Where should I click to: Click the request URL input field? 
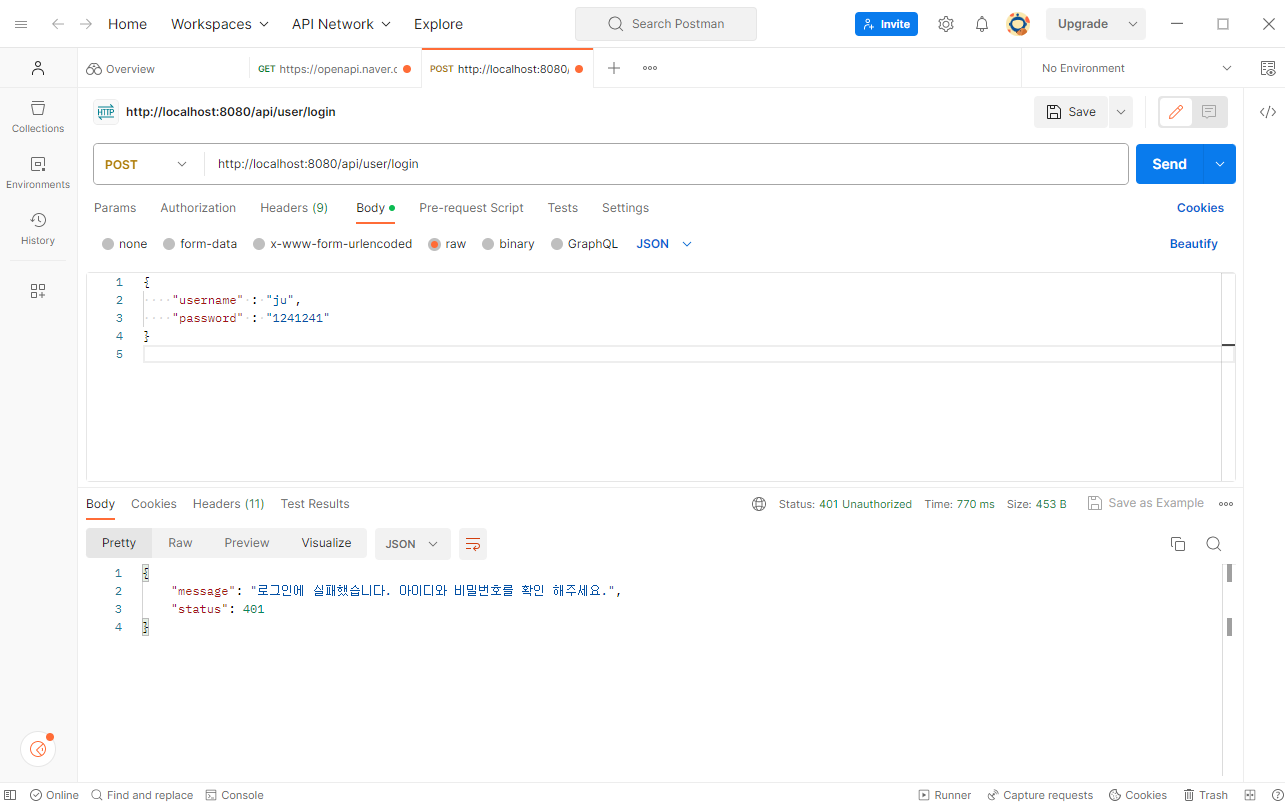point(667,164)
